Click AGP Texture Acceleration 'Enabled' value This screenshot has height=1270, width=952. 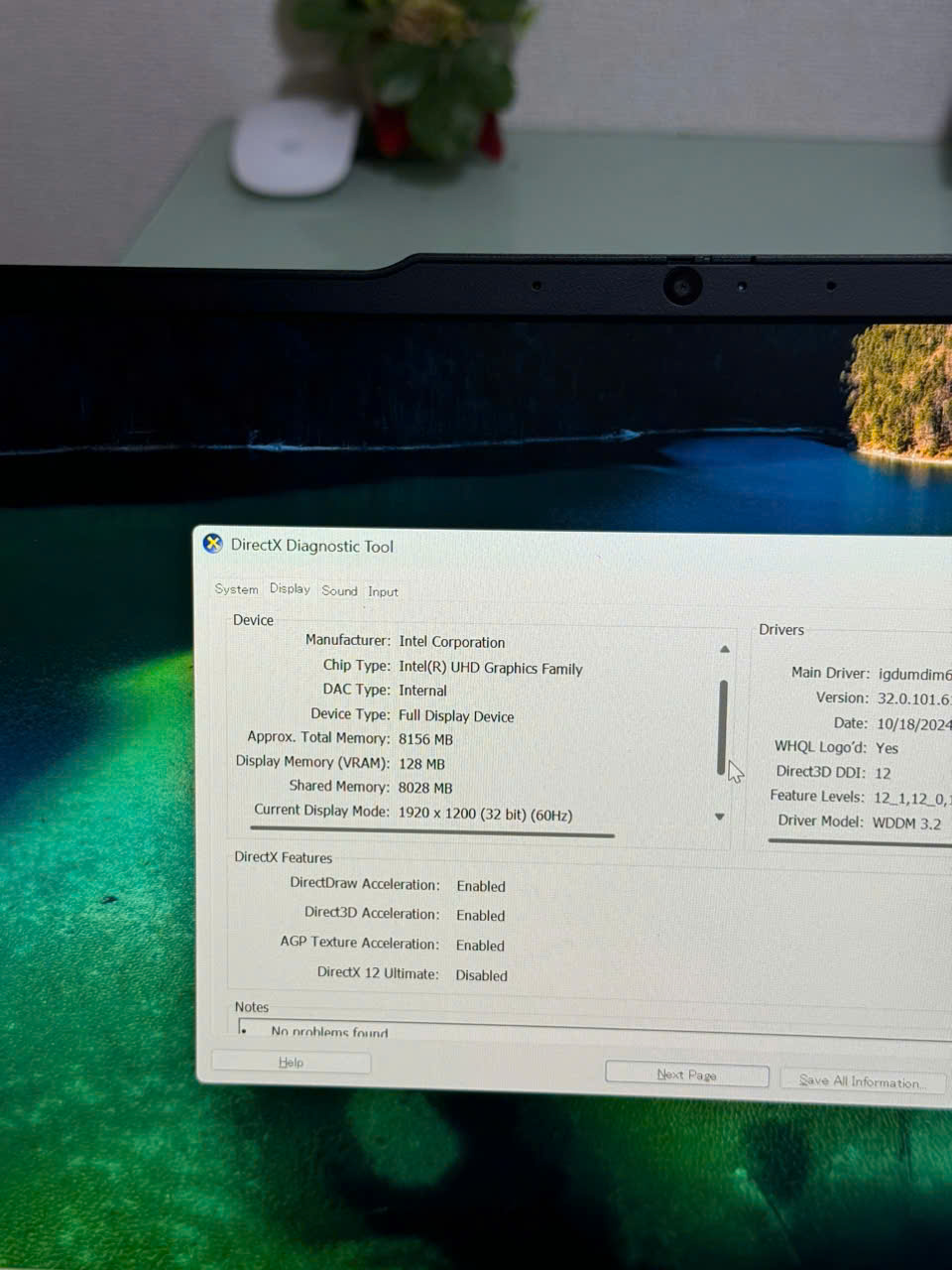[480, 946]
